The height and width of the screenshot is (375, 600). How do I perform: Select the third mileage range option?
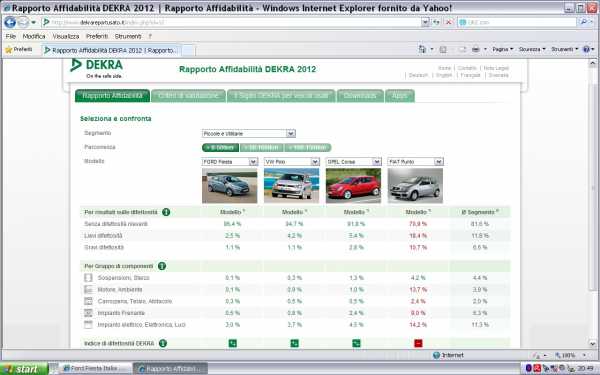pos(308,148)
